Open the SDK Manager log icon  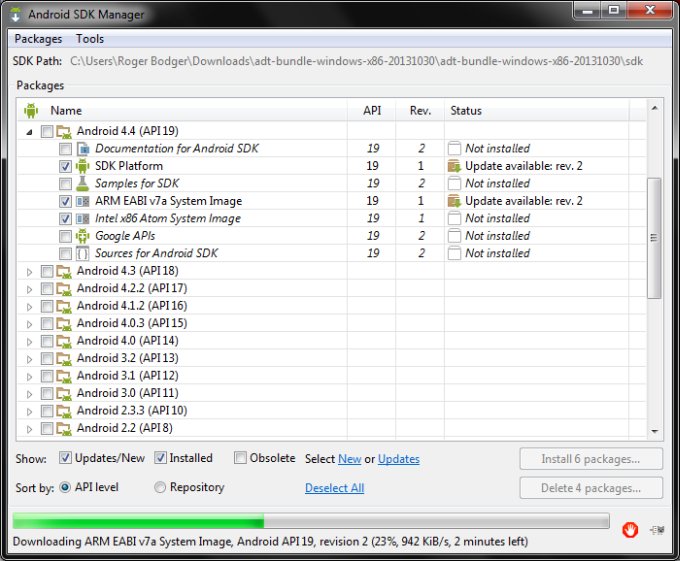point(657,529)
